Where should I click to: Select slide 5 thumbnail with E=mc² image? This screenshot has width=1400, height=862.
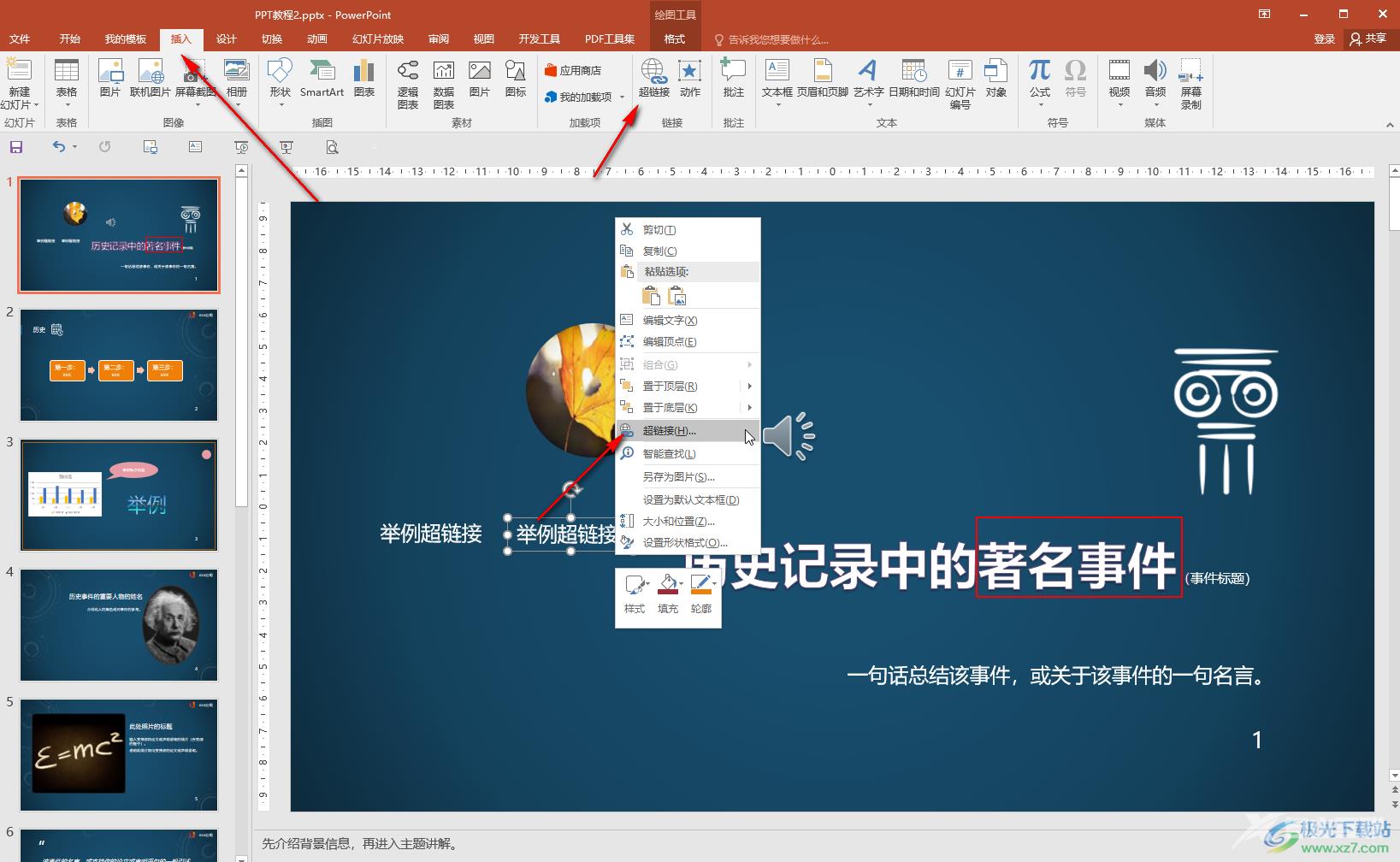point(119,755)
